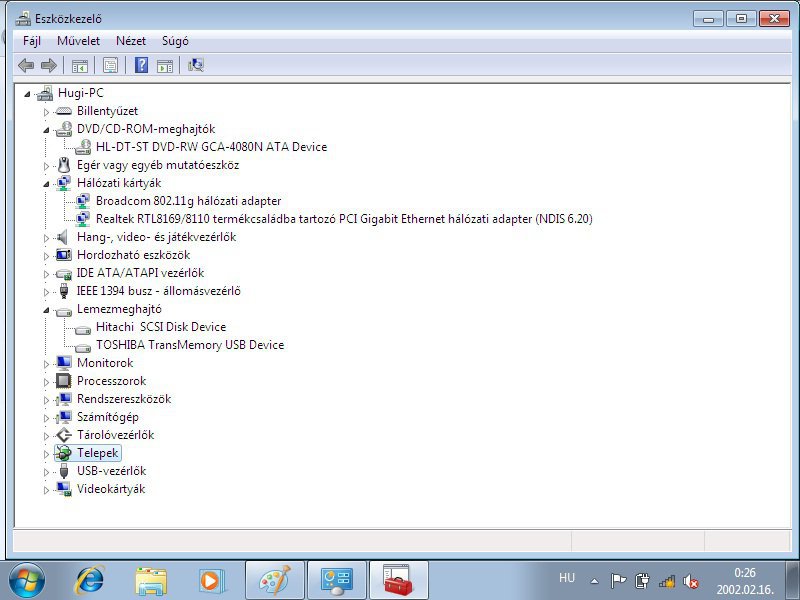
Task: Select Hitachi SCSI Disk Device
Action: [x=161, y=327]
